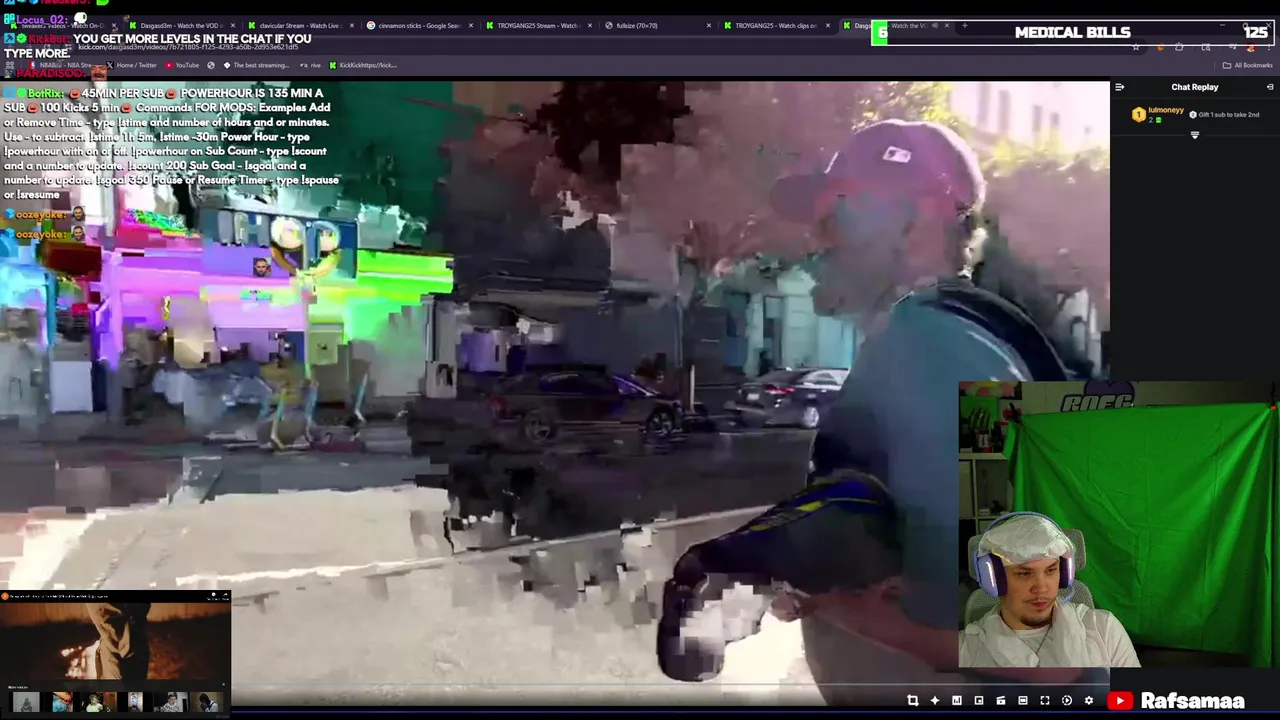Click the cast icon in player controls

point(1000,701)
